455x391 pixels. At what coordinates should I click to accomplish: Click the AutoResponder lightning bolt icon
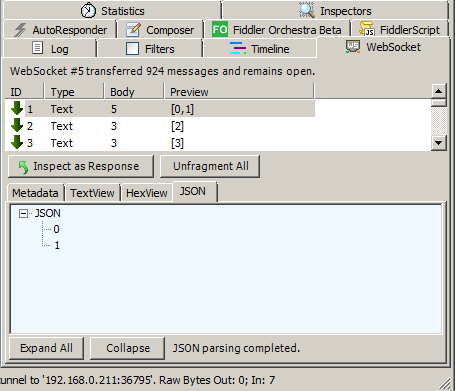[20, 30]
